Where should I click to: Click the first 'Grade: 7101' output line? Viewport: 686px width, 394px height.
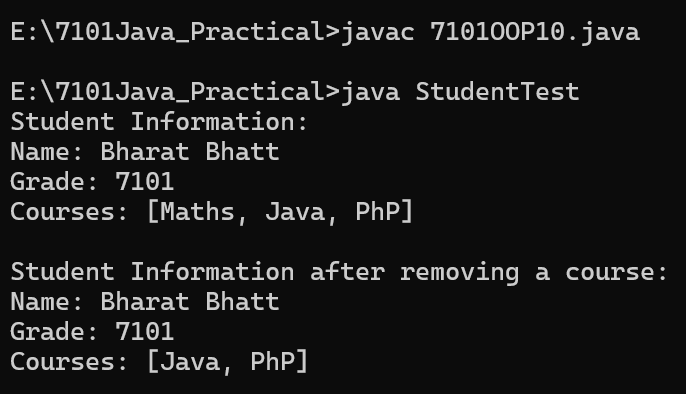pyautogui.click(x=92, y=181)
